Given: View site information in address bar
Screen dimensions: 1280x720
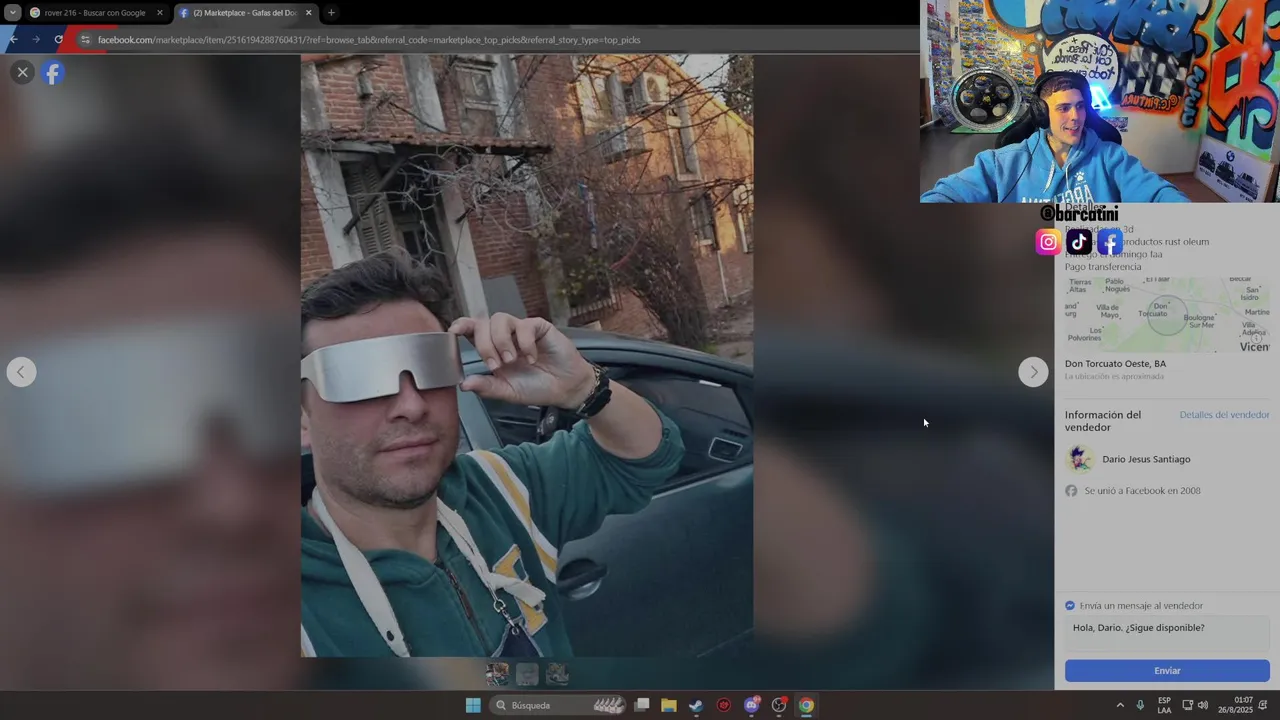Looking at the screenshot, I should pos(85,40).
